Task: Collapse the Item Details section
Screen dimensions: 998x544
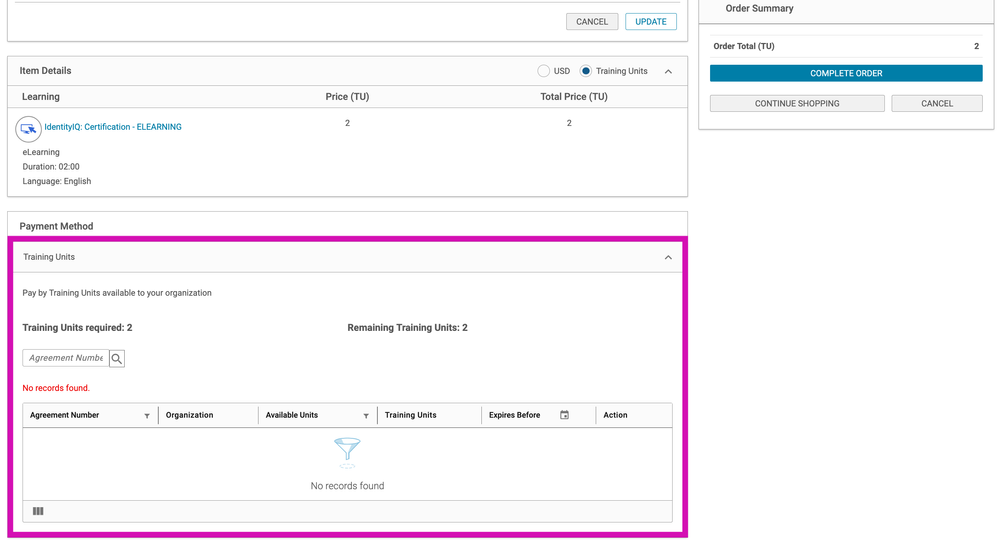Action: coord(668,71)
